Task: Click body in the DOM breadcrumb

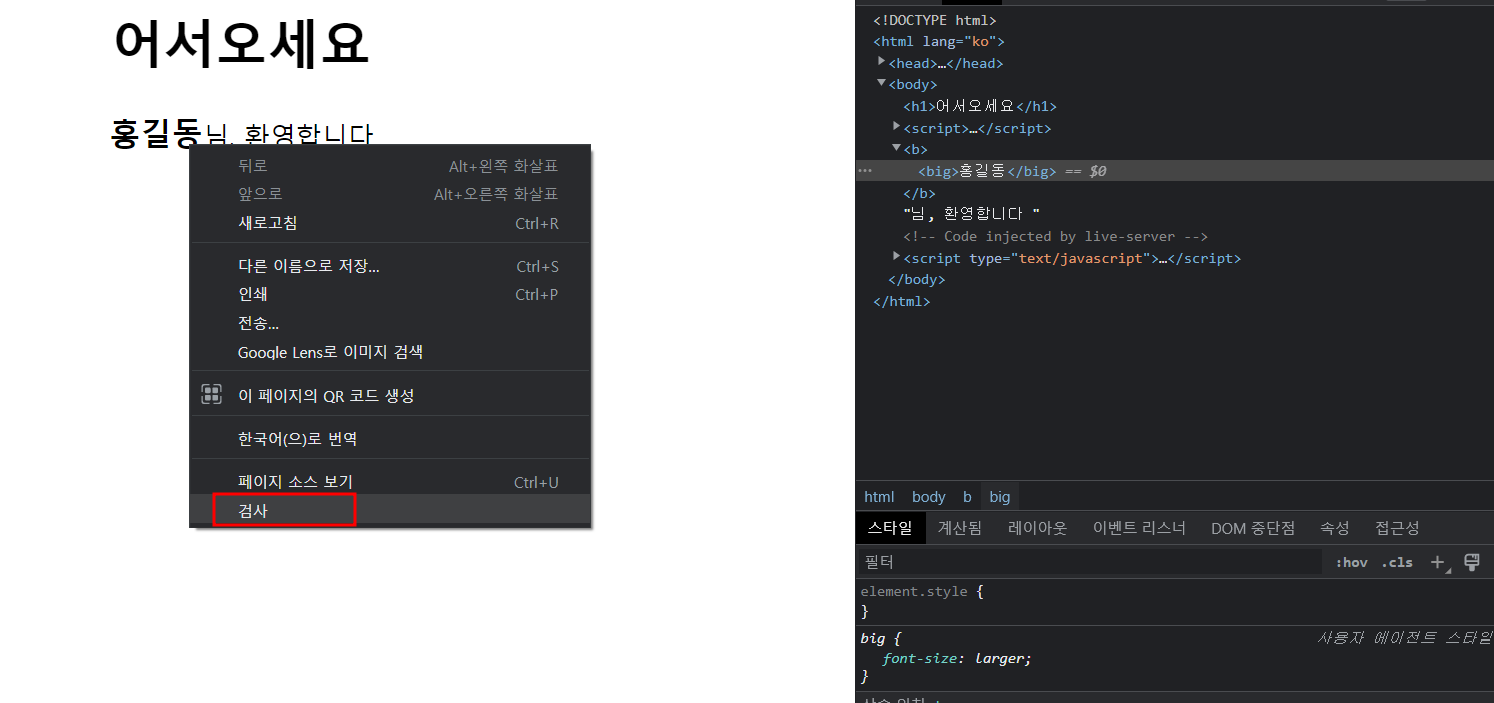Action: coord(929,497)
